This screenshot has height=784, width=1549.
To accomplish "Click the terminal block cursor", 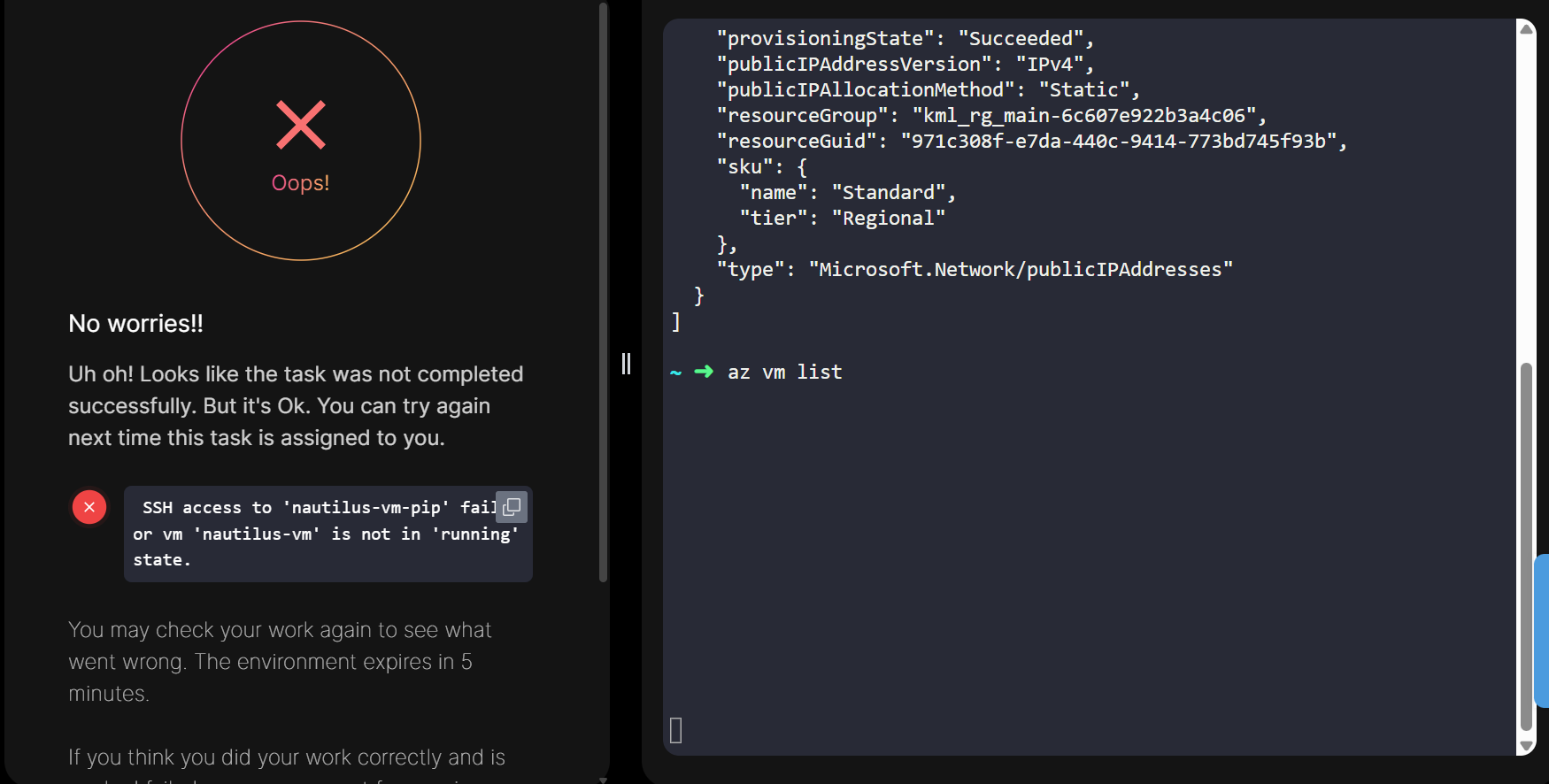I will click(x=676, y=730).
